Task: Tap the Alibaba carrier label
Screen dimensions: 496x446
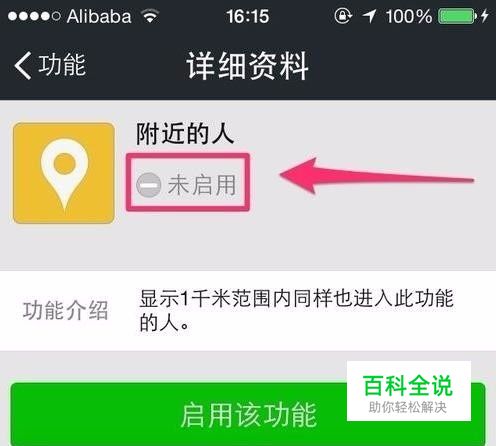Action: pos(99,16)
